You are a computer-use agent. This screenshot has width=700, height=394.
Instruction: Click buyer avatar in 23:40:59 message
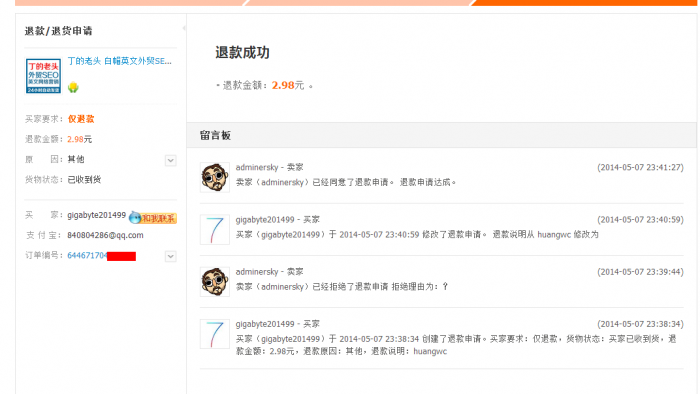pos(215,230)
